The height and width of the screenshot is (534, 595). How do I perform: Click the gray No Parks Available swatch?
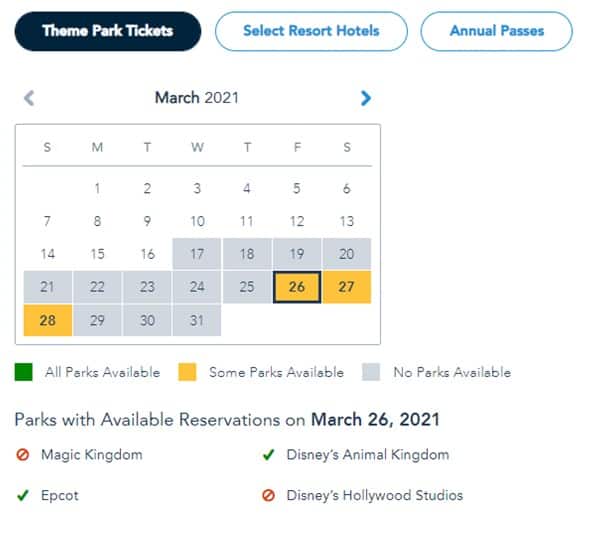[x=371, y=372]
